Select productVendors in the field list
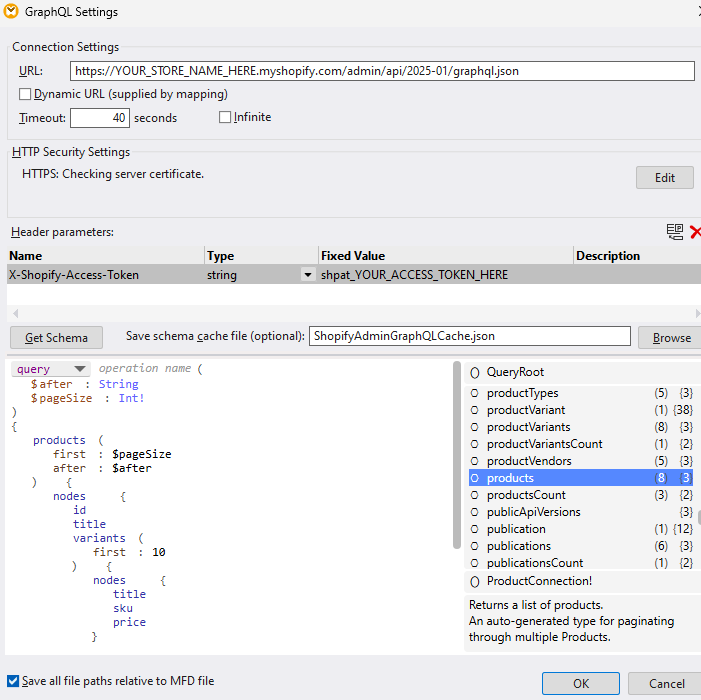 529,461
